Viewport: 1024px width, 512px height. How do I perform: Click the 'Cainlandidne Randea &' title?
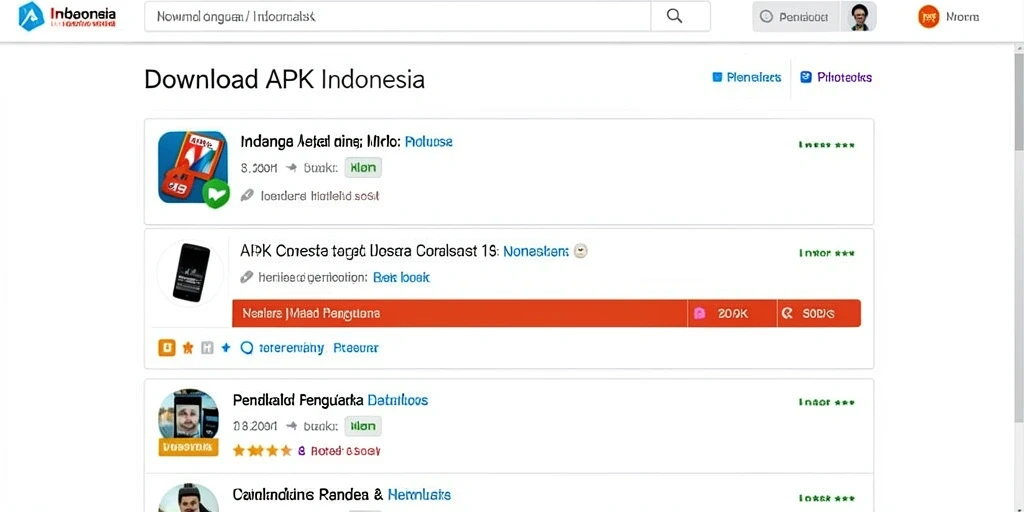click(x=308, y=494)
